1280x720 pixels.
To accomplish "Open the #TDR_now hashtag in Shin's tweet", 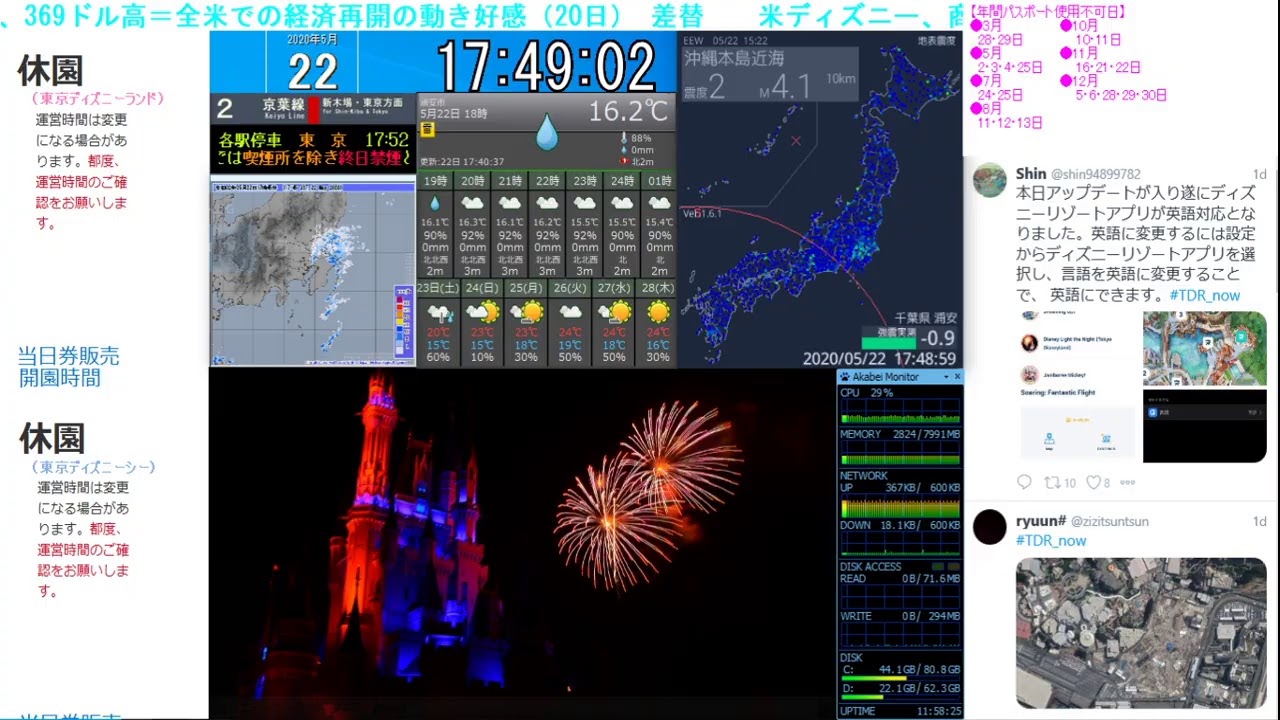I will click(x=1204, y=295).
